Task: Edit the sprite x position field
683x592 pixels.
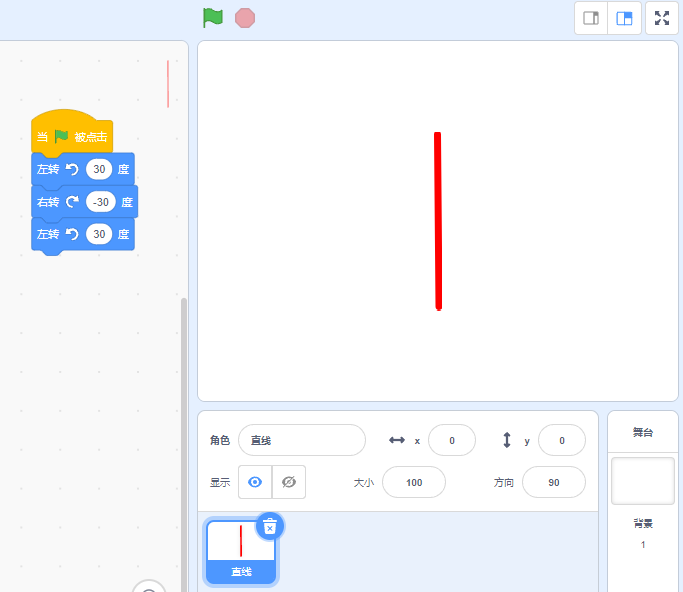Action: point(452,440)
